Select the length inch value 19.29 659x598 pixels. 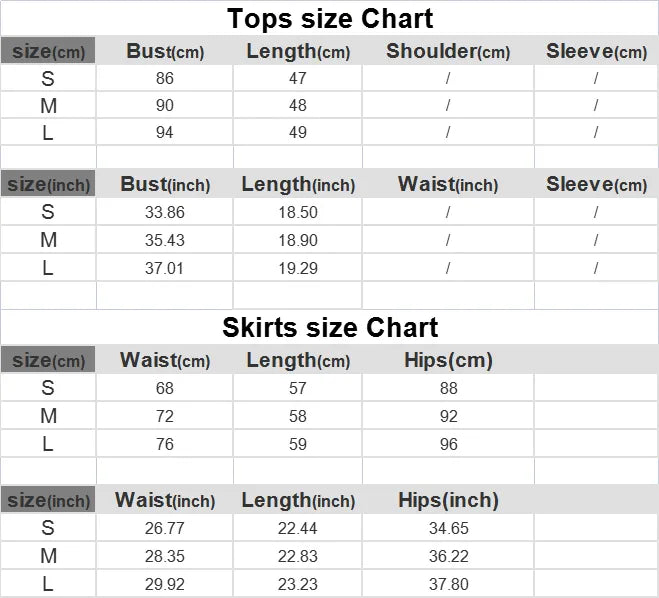coord(298,268)
